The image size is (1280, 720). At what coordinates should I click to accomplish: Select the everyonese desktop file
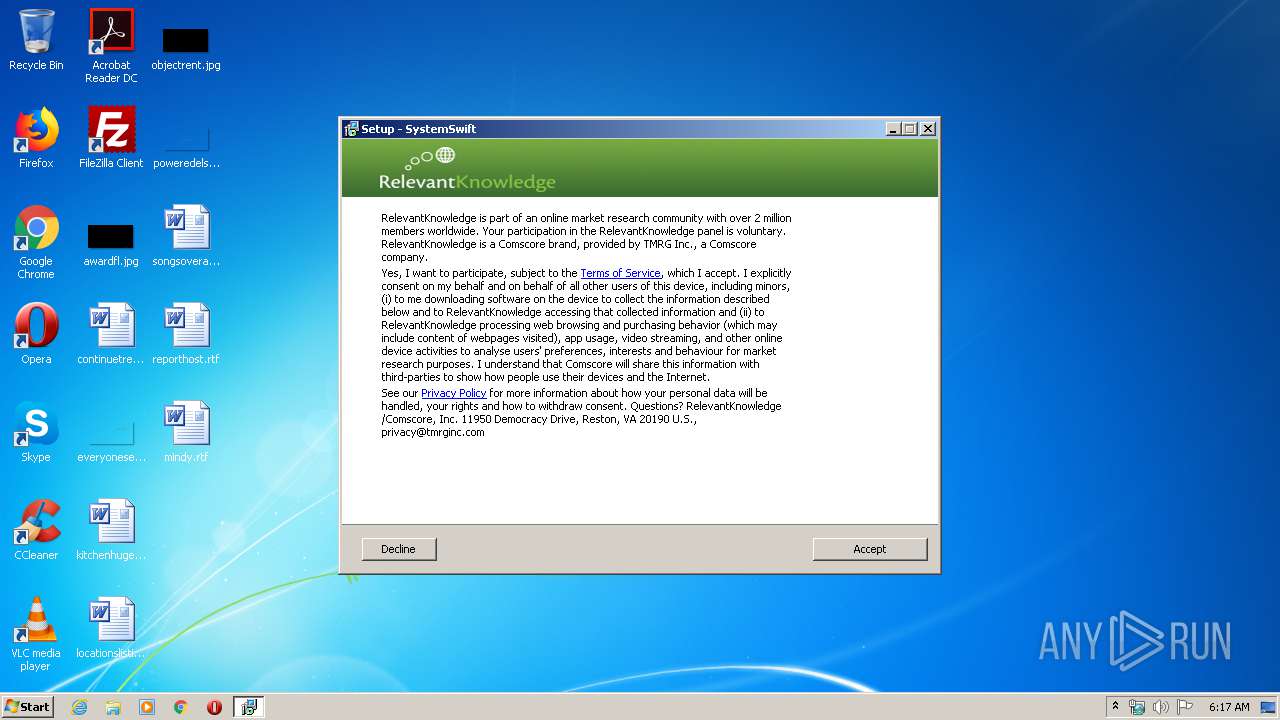tap(111, 441)
